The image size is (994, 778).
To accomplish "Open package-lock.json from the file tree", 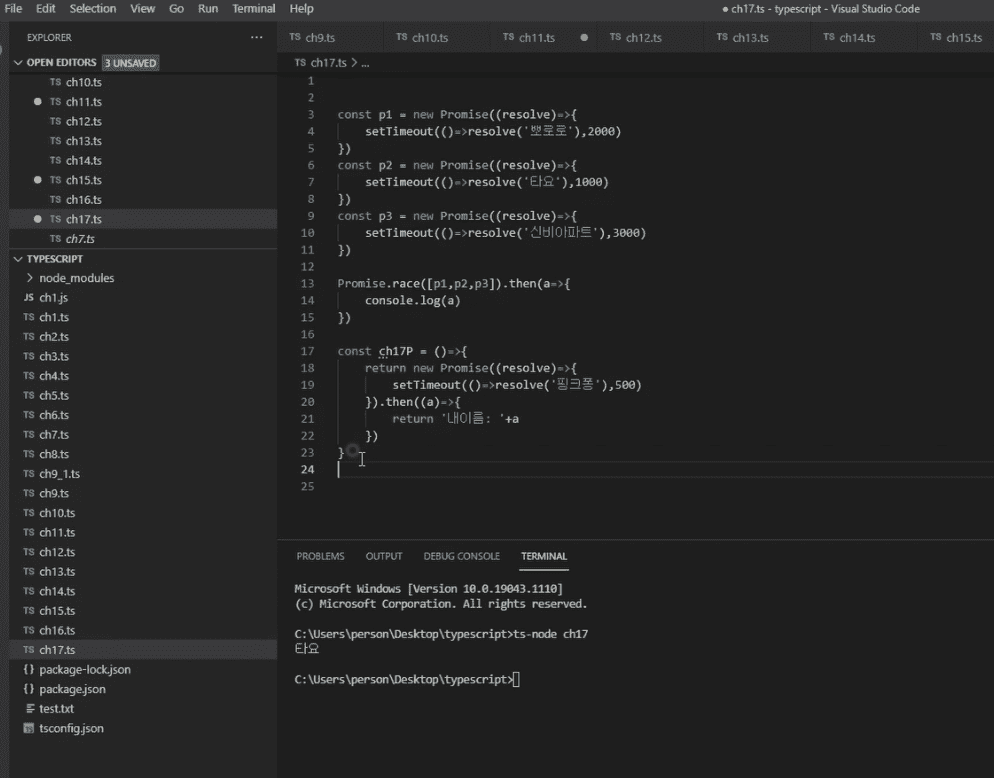I will coord(85,669).
